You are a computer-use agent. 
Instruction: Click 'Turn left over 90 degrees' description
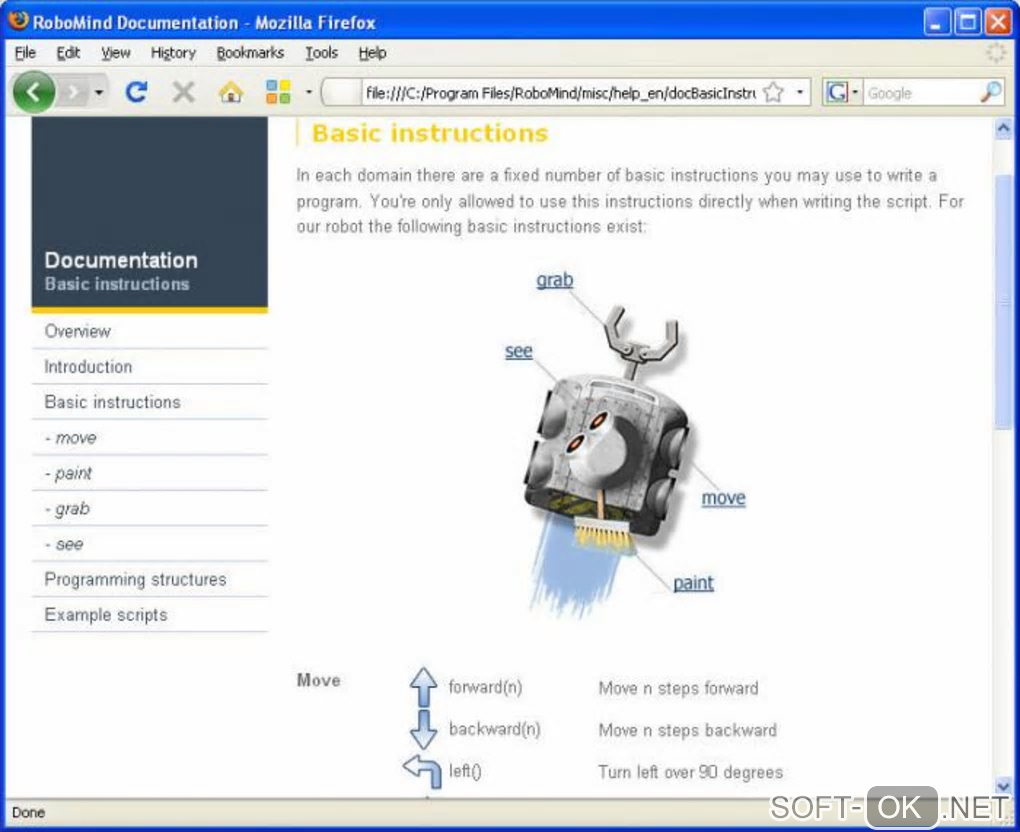click(x=690, y=772)
